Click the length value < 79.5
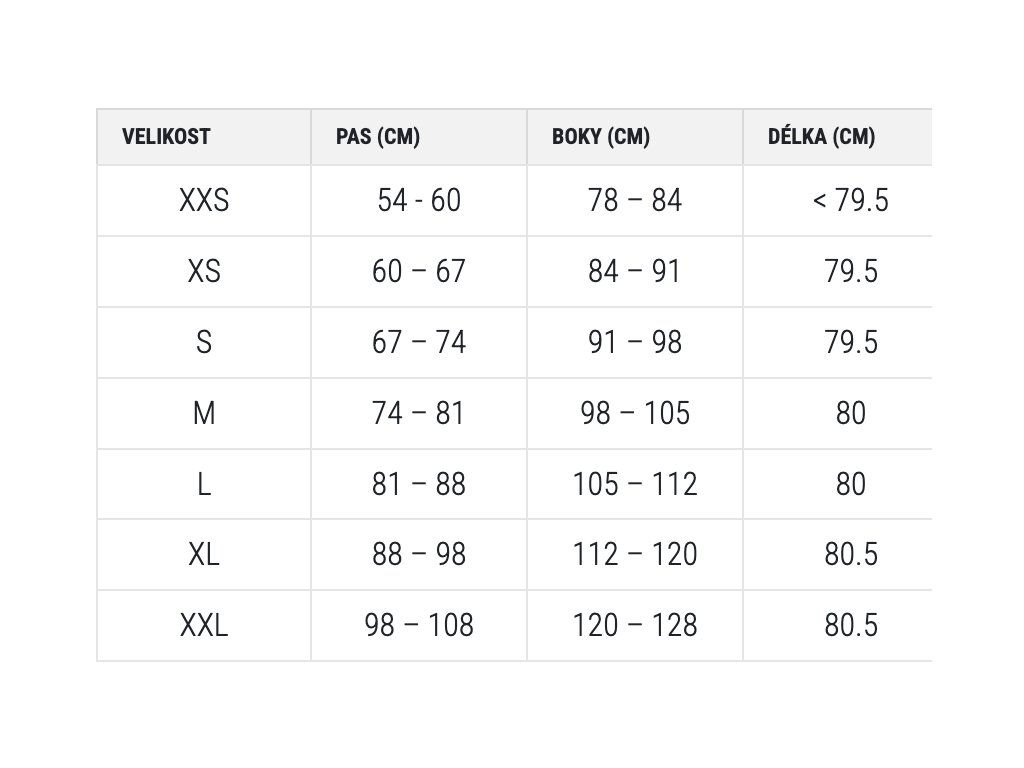This screenshot has width=1024, height=768. point(850,200)
